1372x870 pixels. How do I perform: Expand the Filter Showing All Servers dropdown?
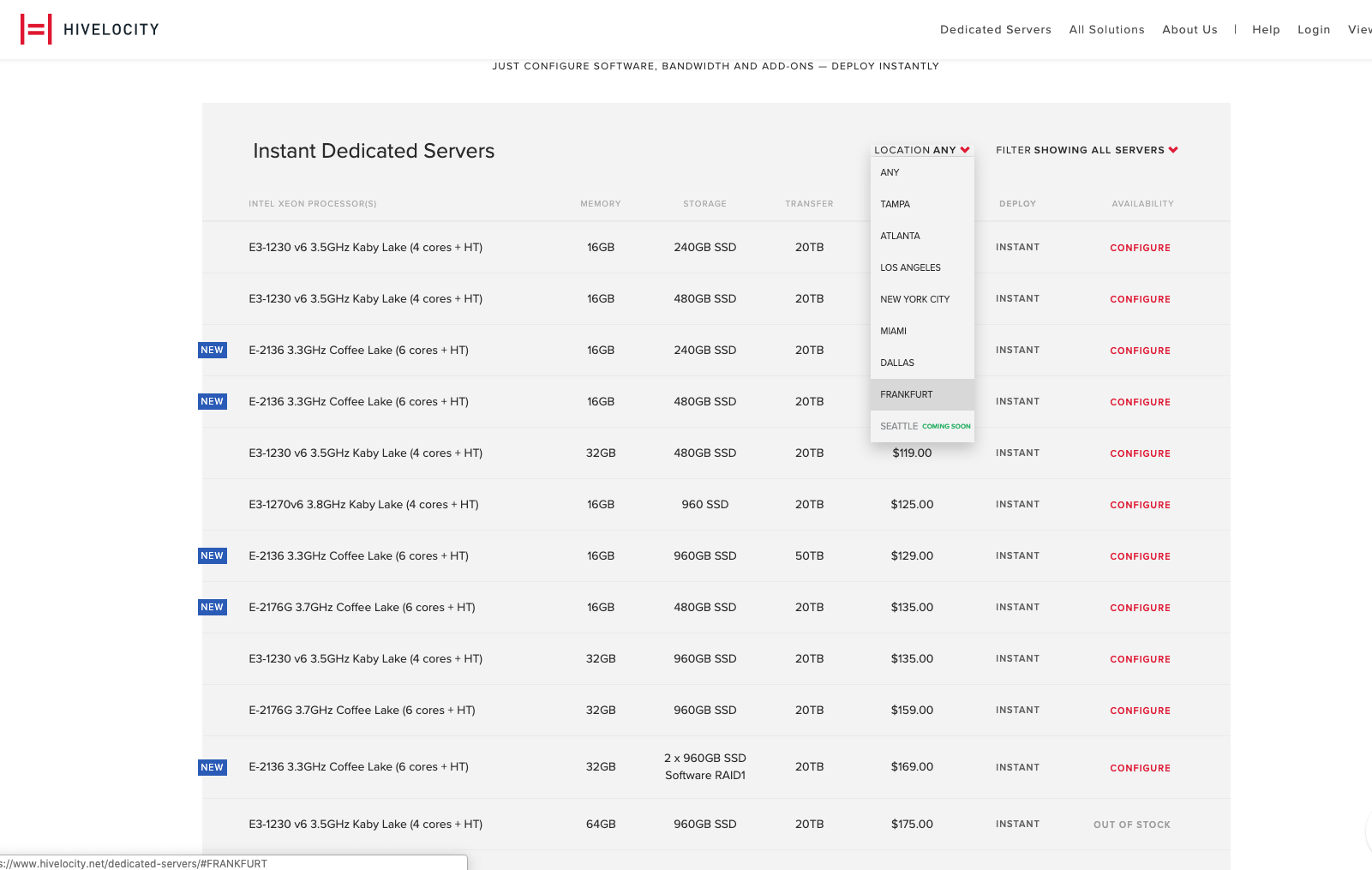point(1087,150)
